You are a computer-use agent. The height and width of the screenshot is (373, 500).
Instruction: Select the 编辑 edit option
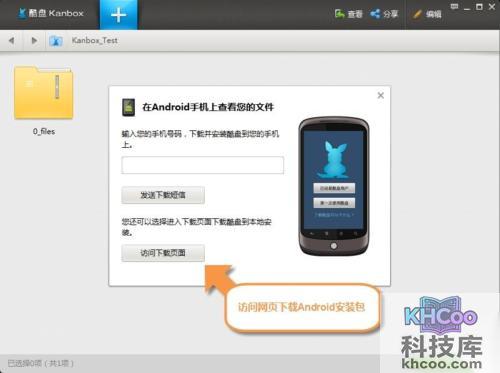427,14
